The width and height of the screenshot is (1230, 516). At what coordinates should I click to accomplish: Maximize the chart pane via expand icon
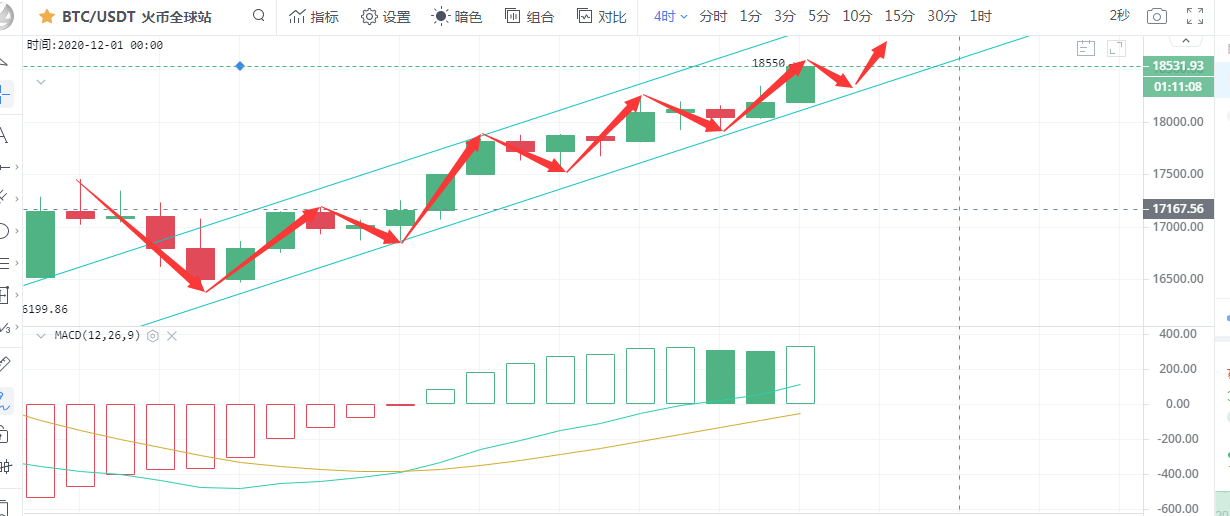tap(1116, 47)
